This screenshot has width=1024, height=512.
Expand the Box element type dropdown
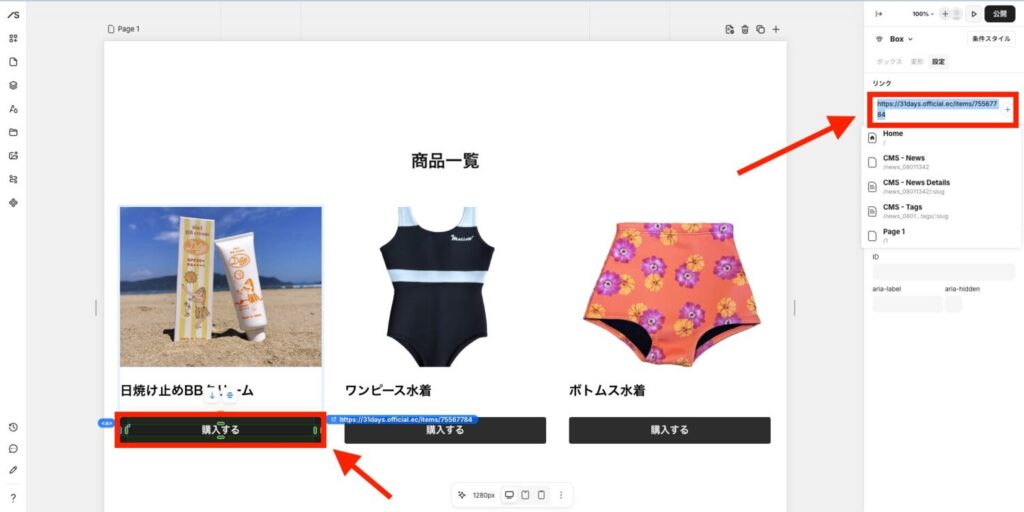901,39
